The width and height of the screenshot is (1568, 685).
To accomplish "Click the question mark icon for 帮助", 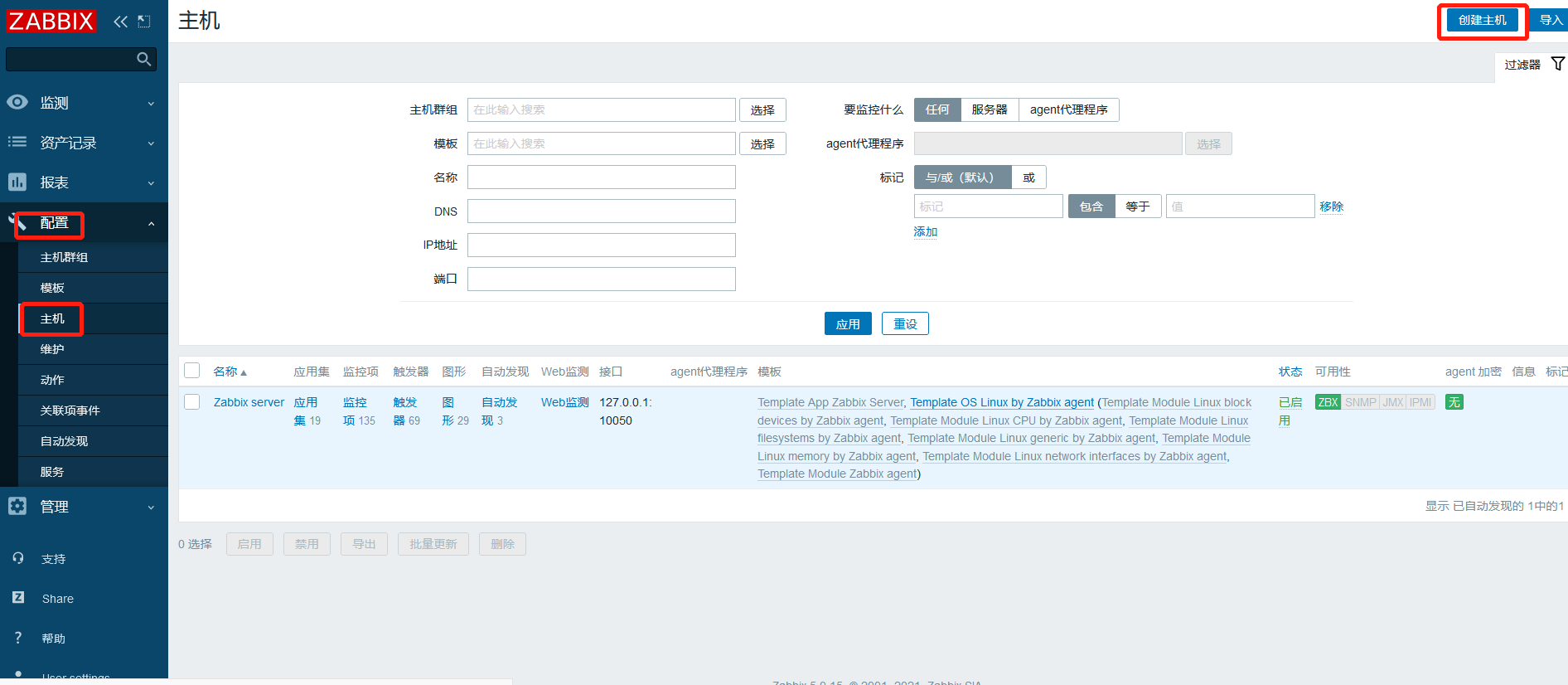I will coord(18,637).
